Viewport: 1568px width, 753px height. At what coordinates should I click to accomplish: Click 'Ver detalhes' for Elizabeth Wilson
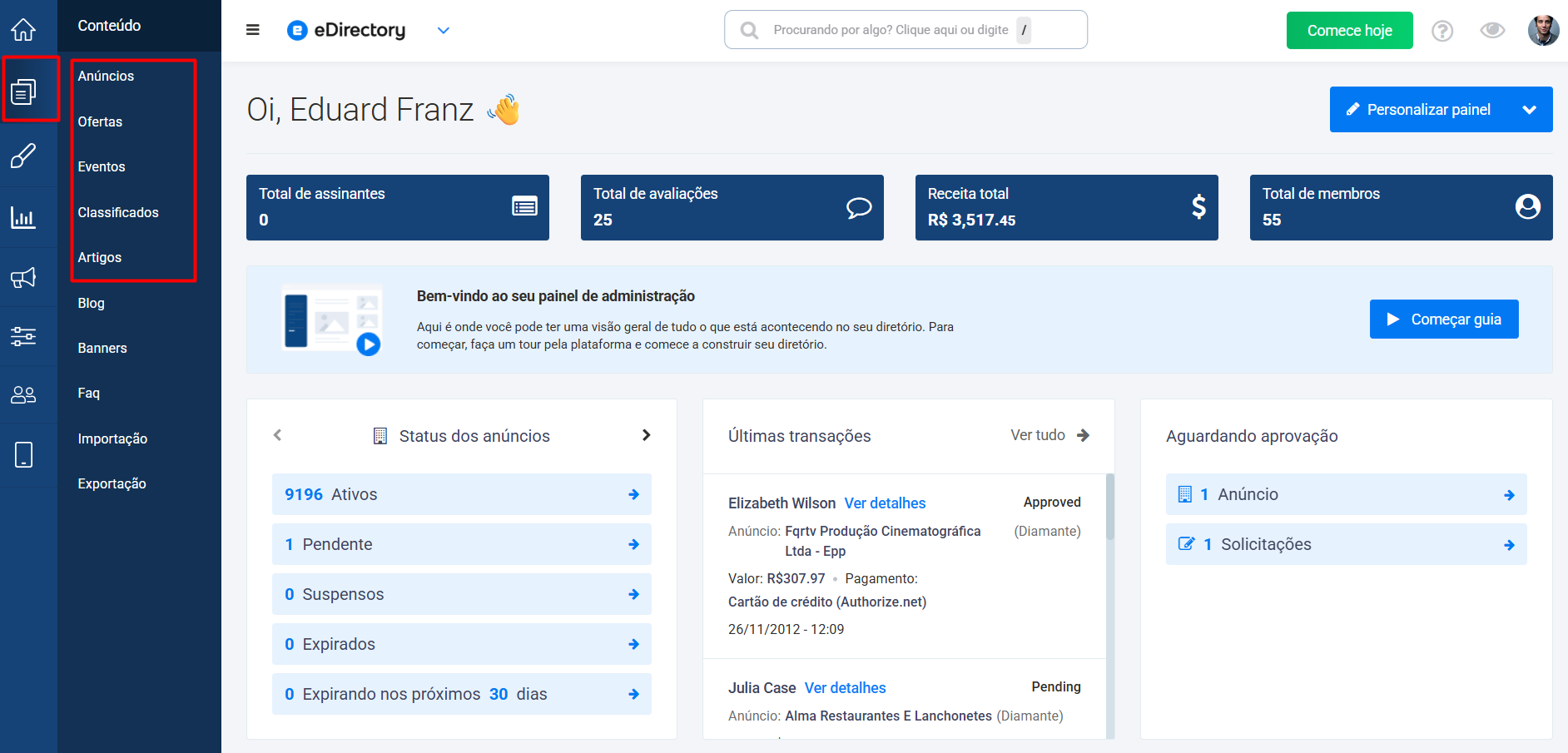[885, 503]
